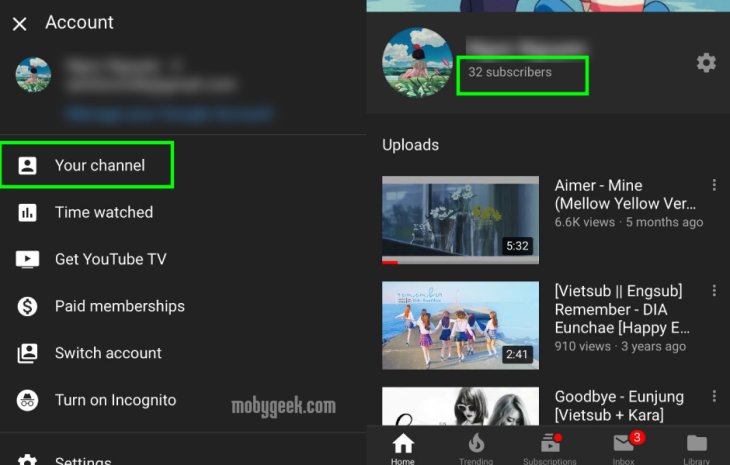The image size is (730, 465).
Task: Play the Aimer - Mine video thumbnail
Action: click(x=460, y=220)
